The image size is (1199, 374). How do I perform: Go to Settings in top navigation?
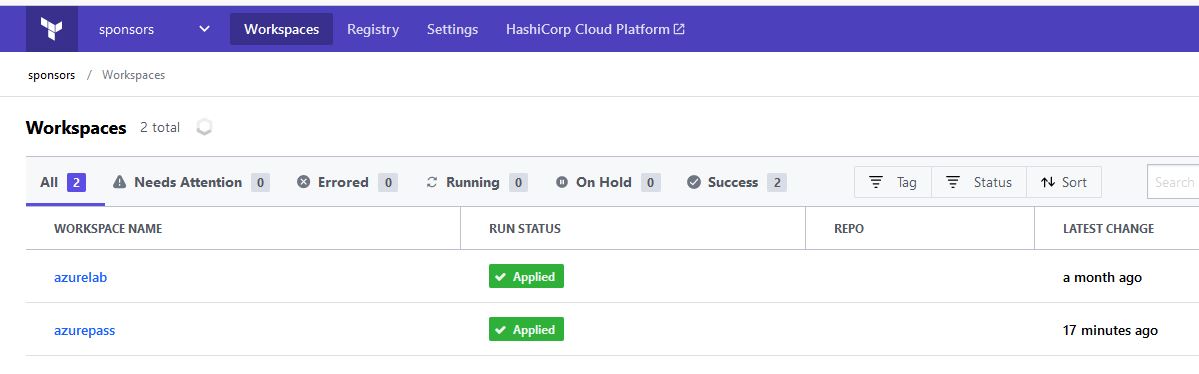click(x=453, y=29)
